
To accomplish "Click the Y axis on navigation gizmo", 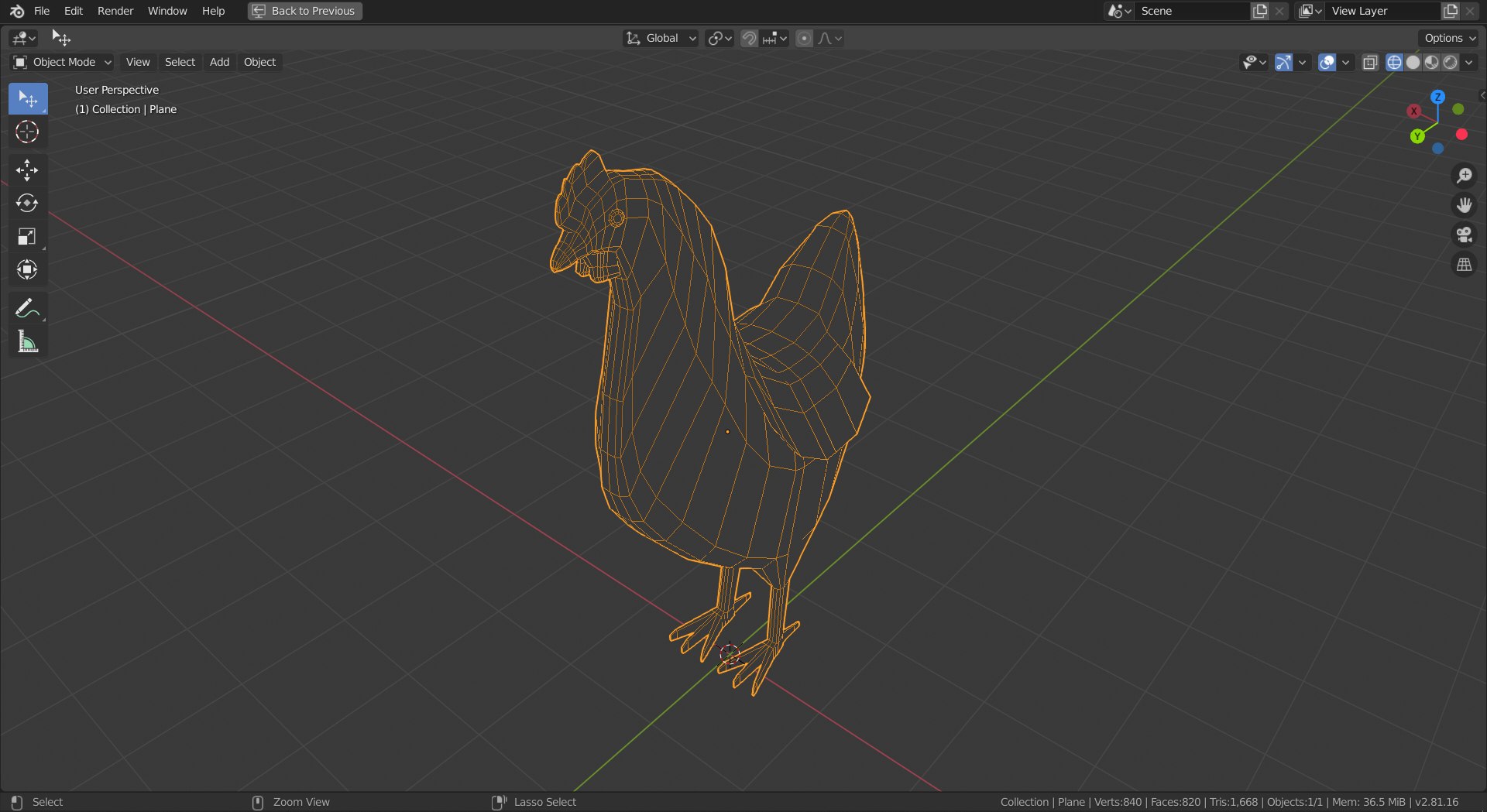I will point(1417,137).
